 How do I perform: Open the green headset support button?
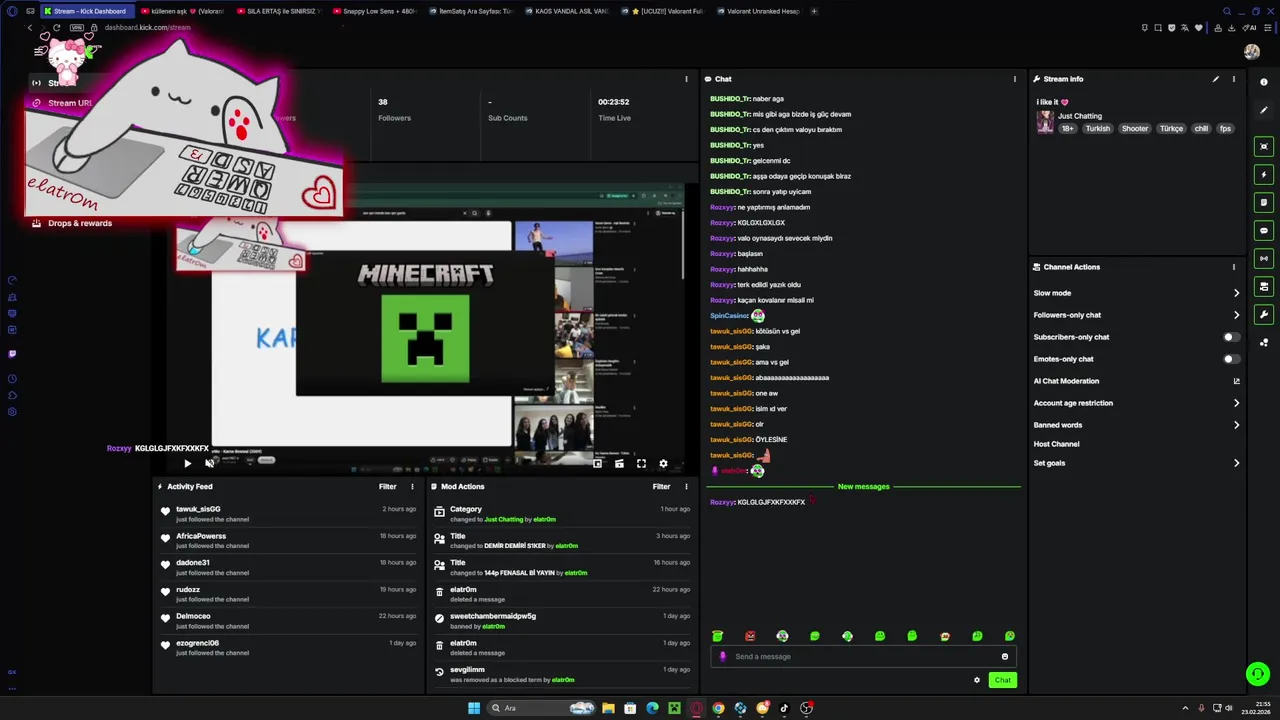(1258, 675)
